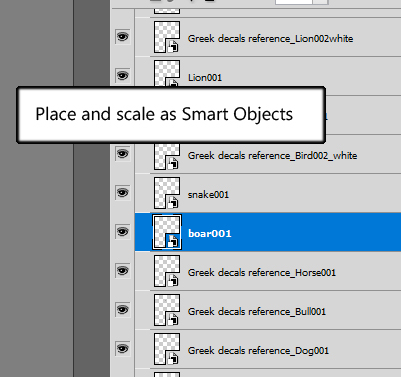
Task: Select layer named Greek decals reference_Bird002_white
Action: (x=272, y=156)
